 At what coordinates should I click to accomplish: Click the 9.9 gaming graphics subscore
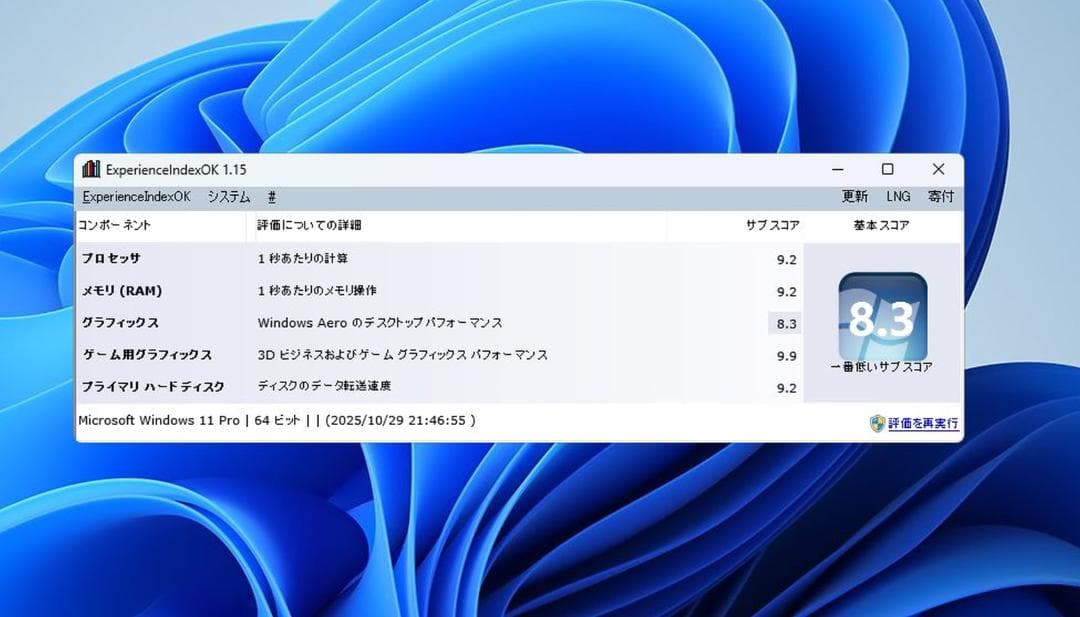click(785, 355)
